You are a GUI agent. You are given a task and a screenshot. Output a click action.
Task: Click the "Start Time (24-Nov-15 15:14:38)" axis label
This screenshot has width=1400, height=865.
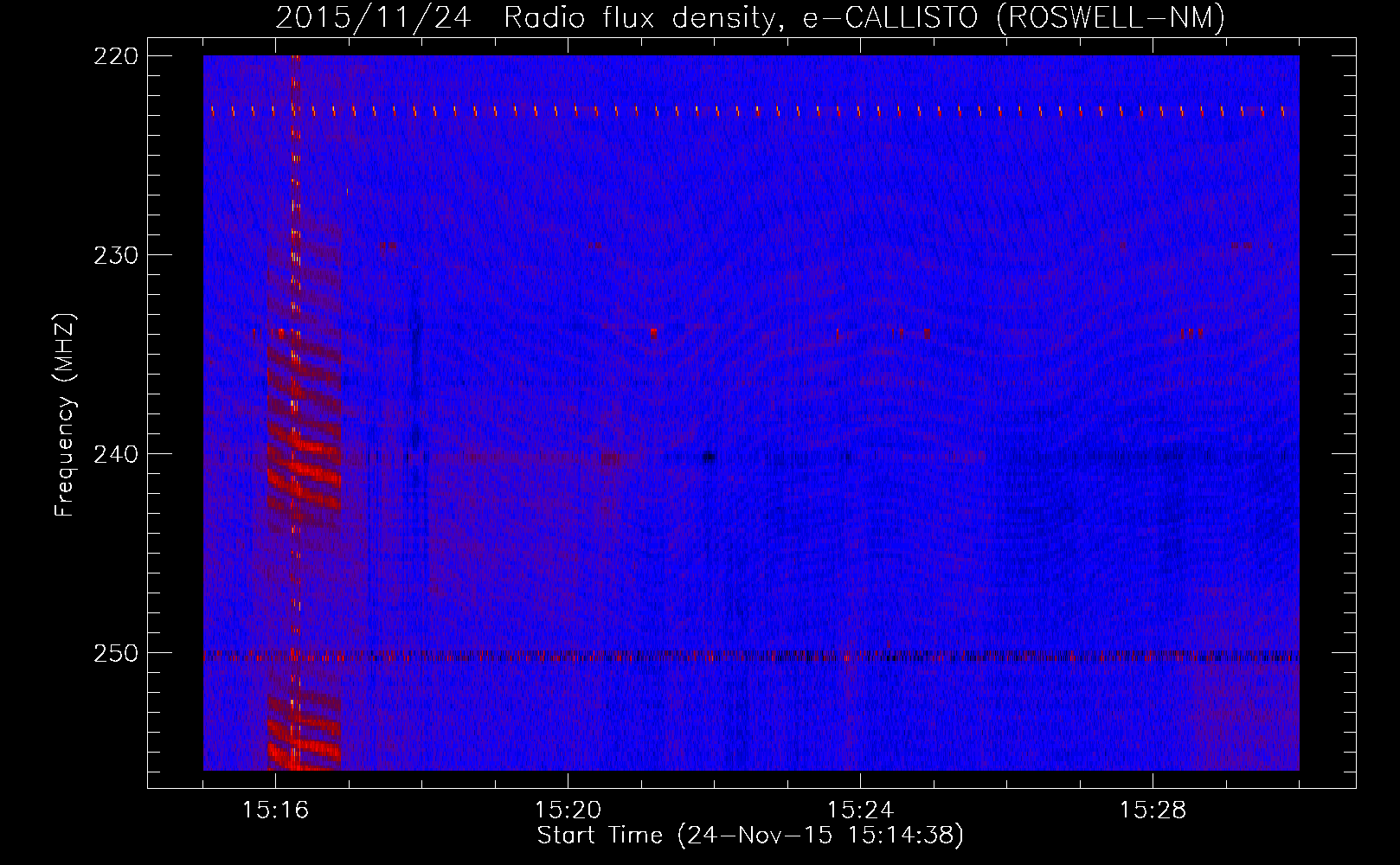coord(750,836)
